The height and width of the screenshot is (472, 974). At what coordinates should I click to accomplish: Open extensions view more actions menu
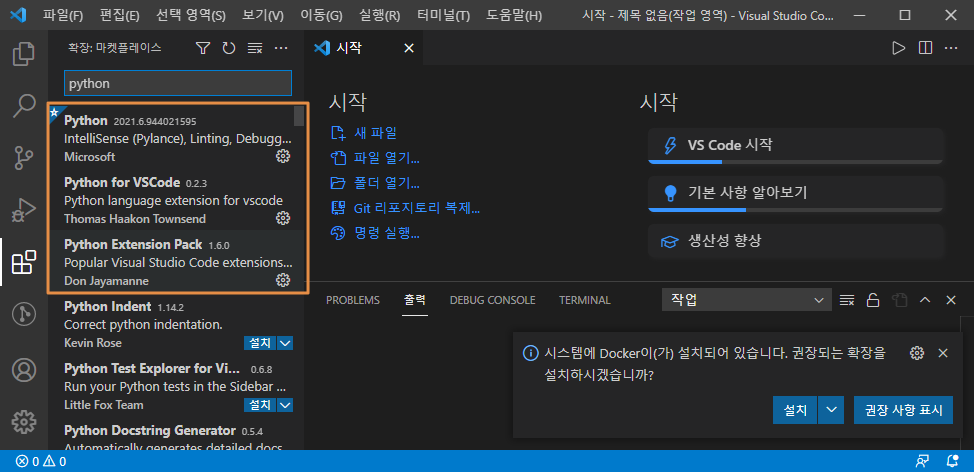pyautogui.click(x=281, y=48)
